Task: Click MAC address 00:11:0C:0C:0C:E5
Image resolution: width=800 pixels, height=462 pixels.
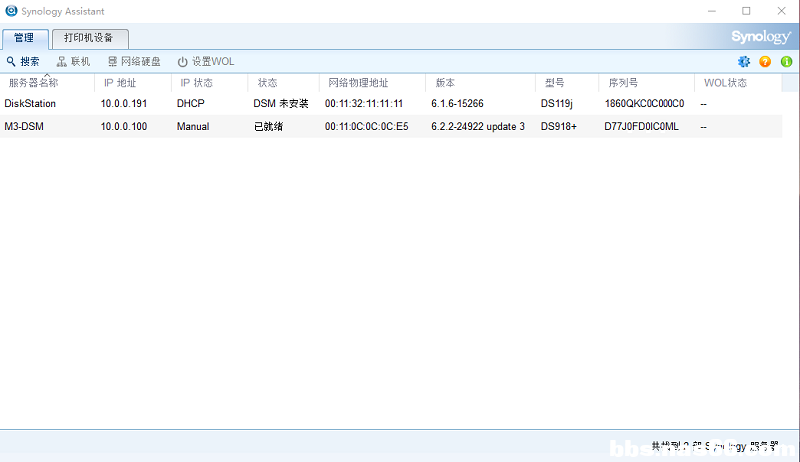Action: pos(366,126)
